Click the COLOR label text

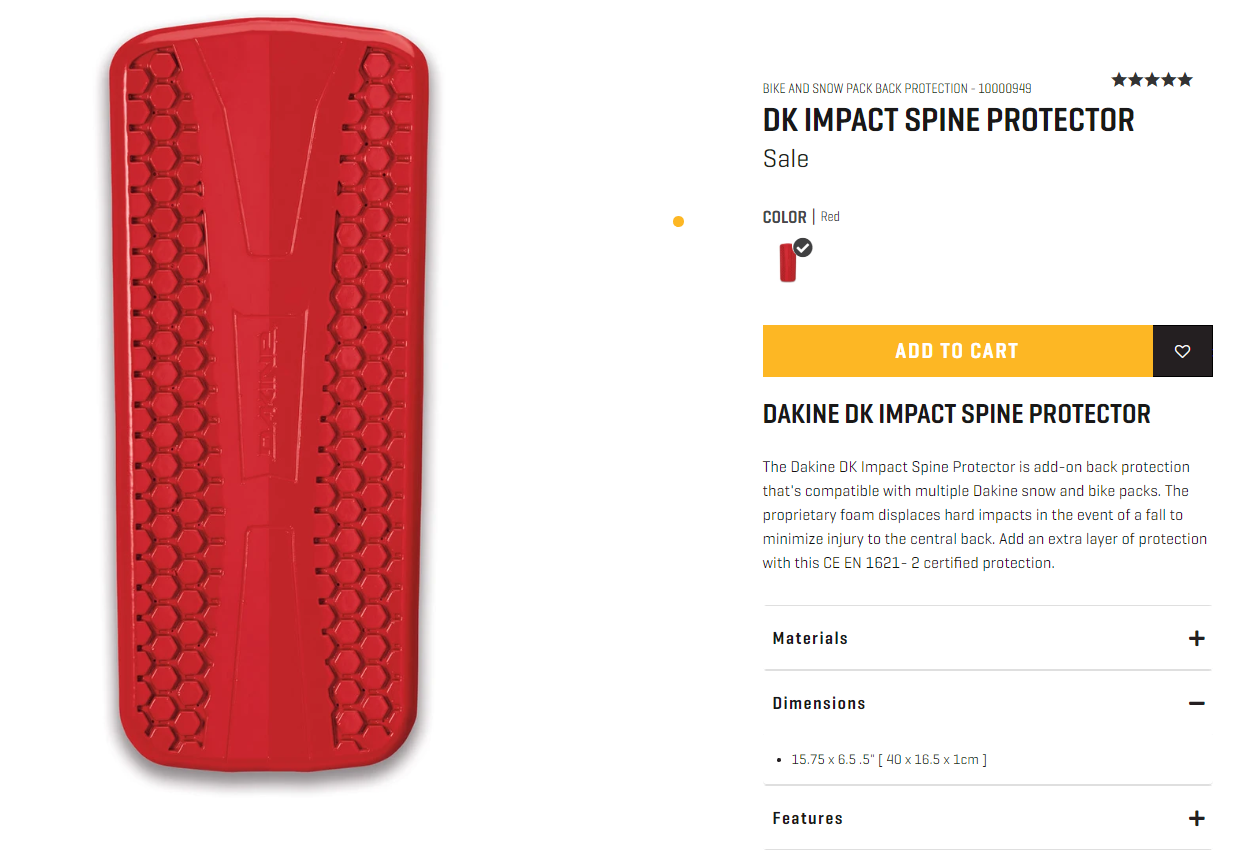point(784,217)
